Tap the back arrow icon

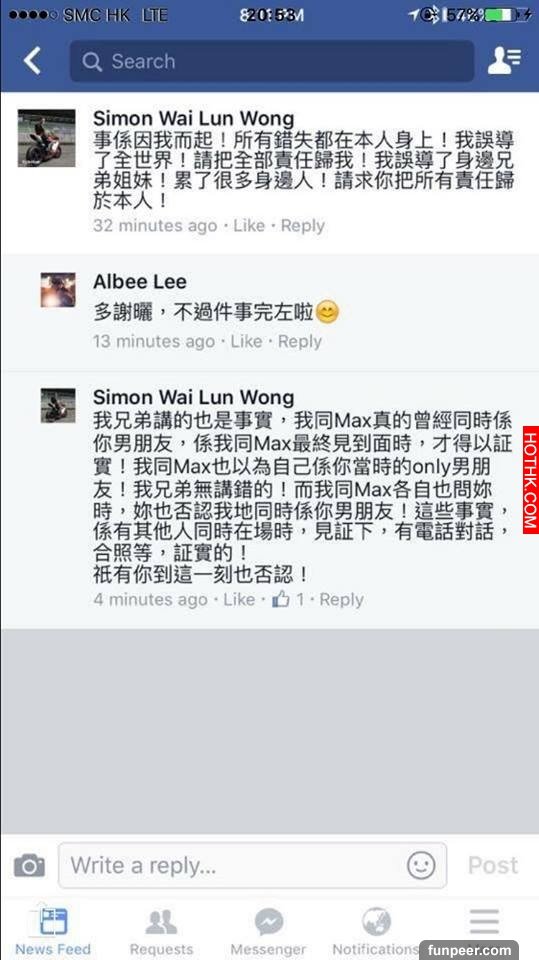coord(32,61)
